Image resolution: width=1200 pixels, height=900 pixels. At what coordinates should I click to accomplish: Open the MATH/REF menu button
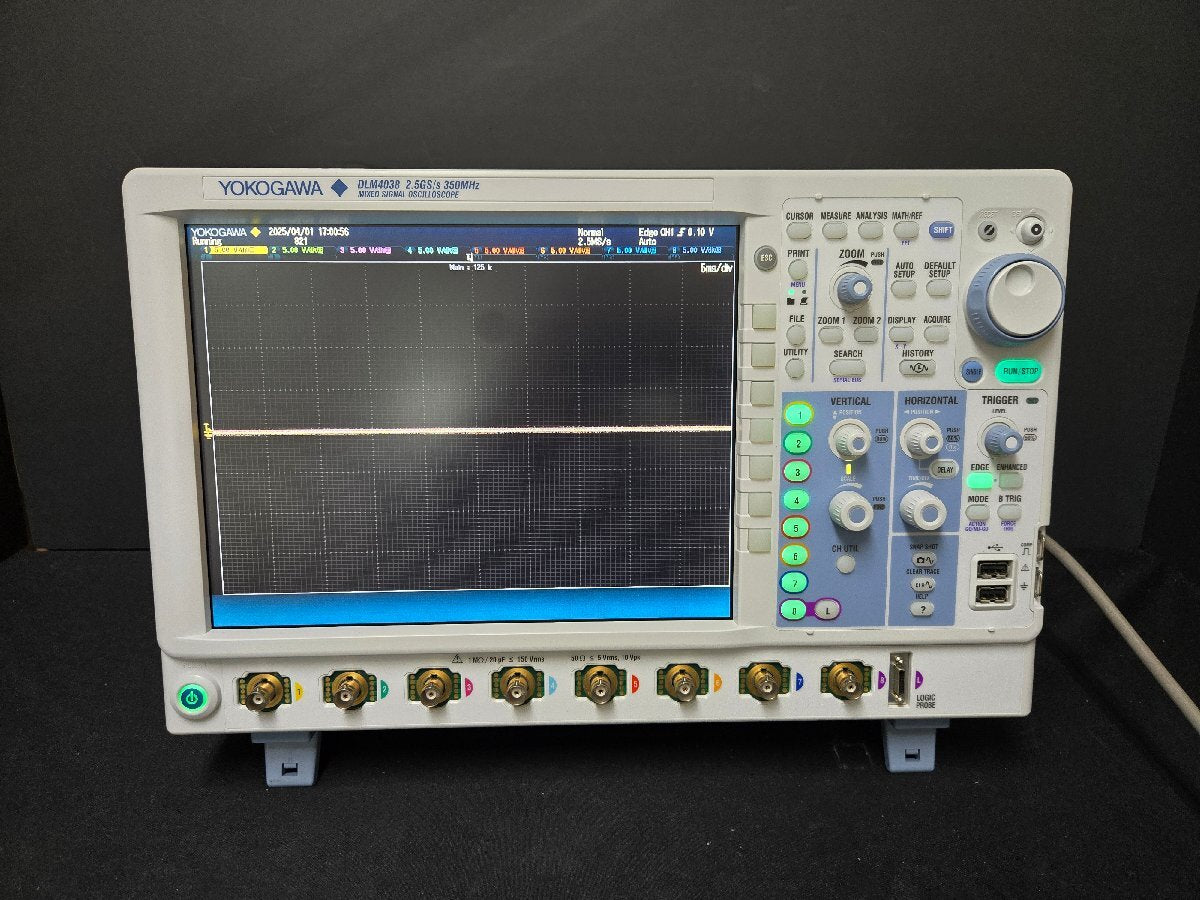(906, 230)
